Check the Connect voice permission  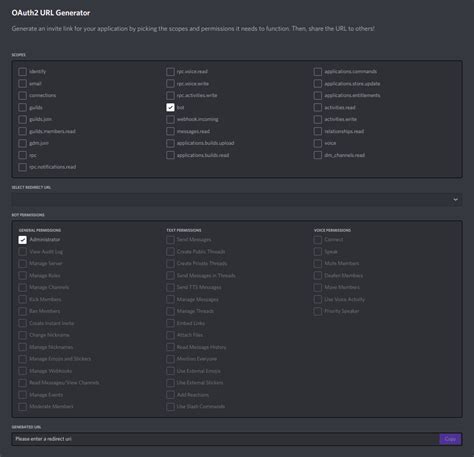318,240
